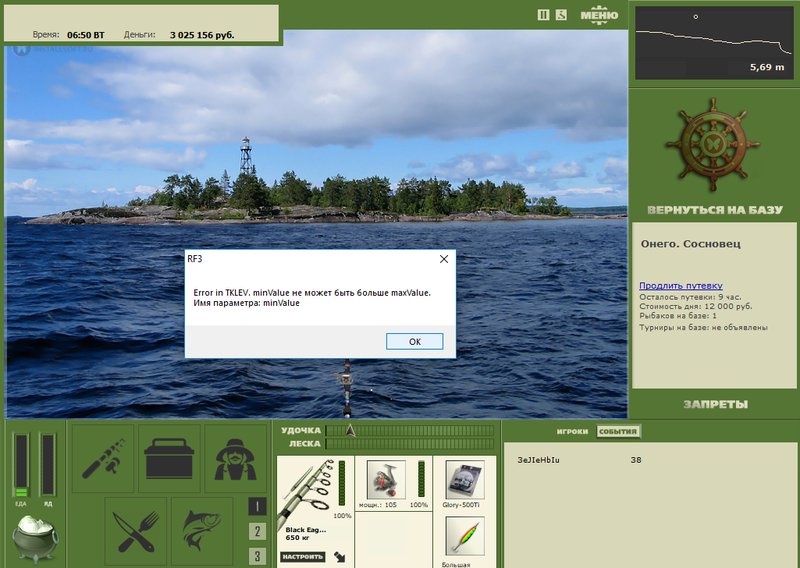This screenshot has height=568, width=800.
Task: Click the S icon near menu
Action: [x=561, y=15]
